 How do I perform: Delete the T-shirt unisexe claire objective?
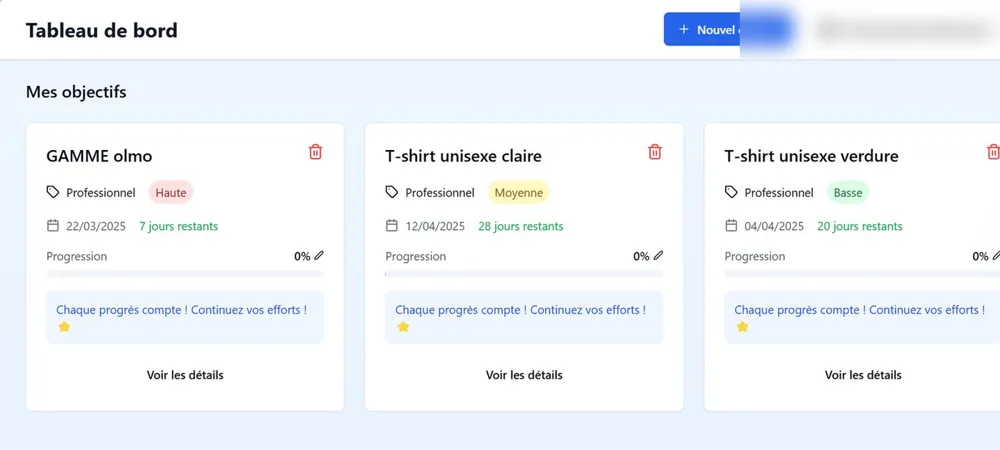click(x=654, y=152)
